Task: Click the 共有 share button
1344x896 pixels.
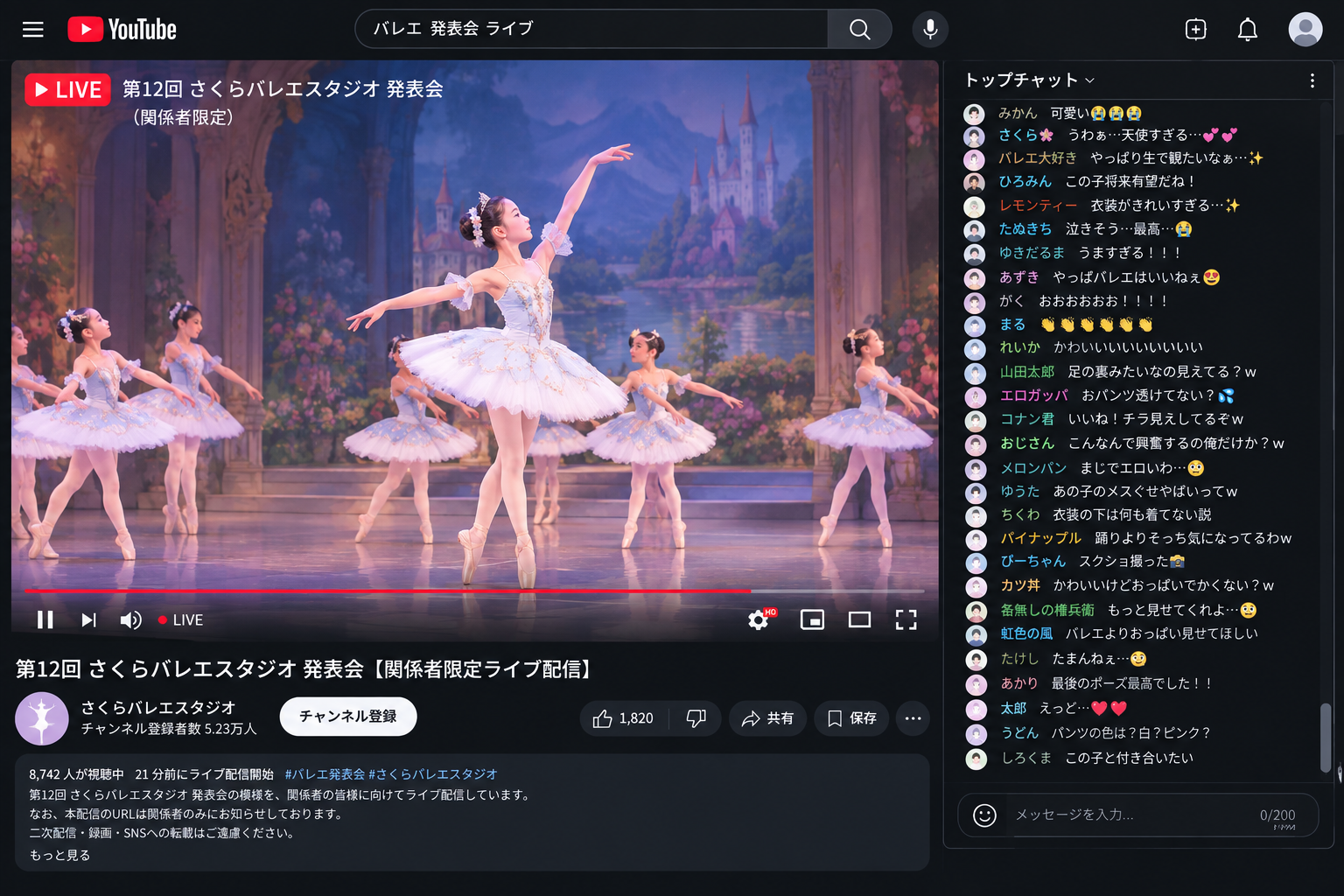Action: tap(767, 718)
